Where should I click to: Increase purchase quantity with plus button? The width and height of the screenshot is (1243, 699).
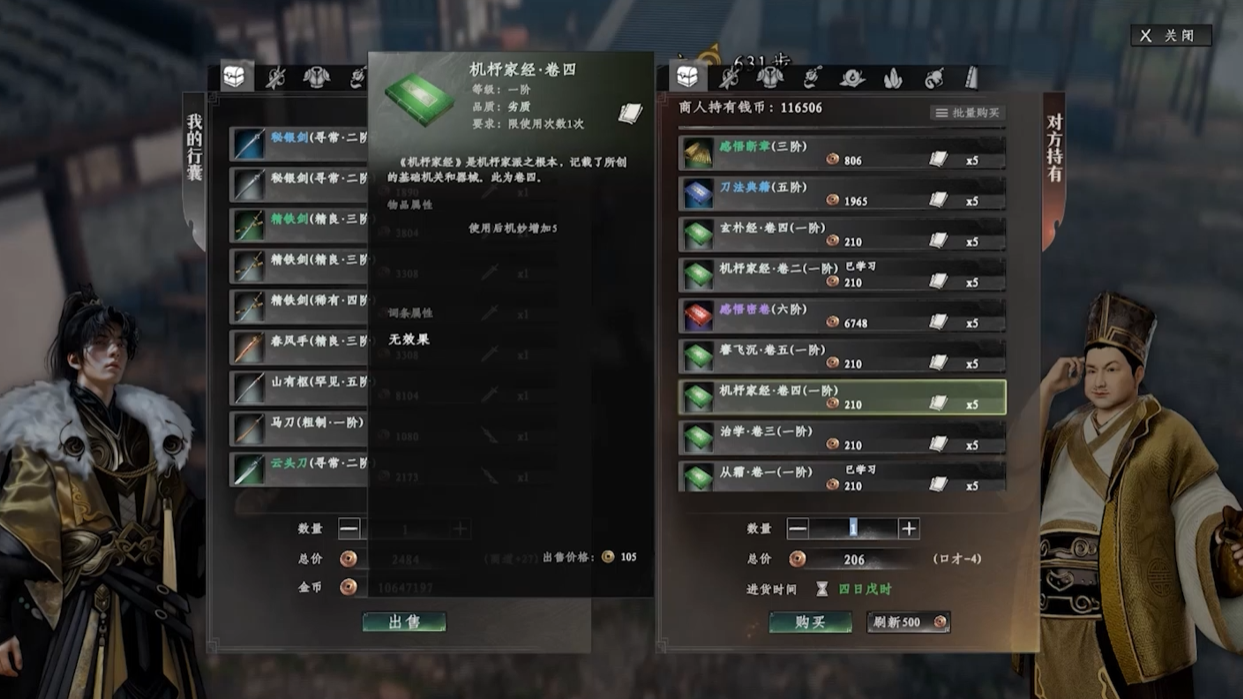908,528
